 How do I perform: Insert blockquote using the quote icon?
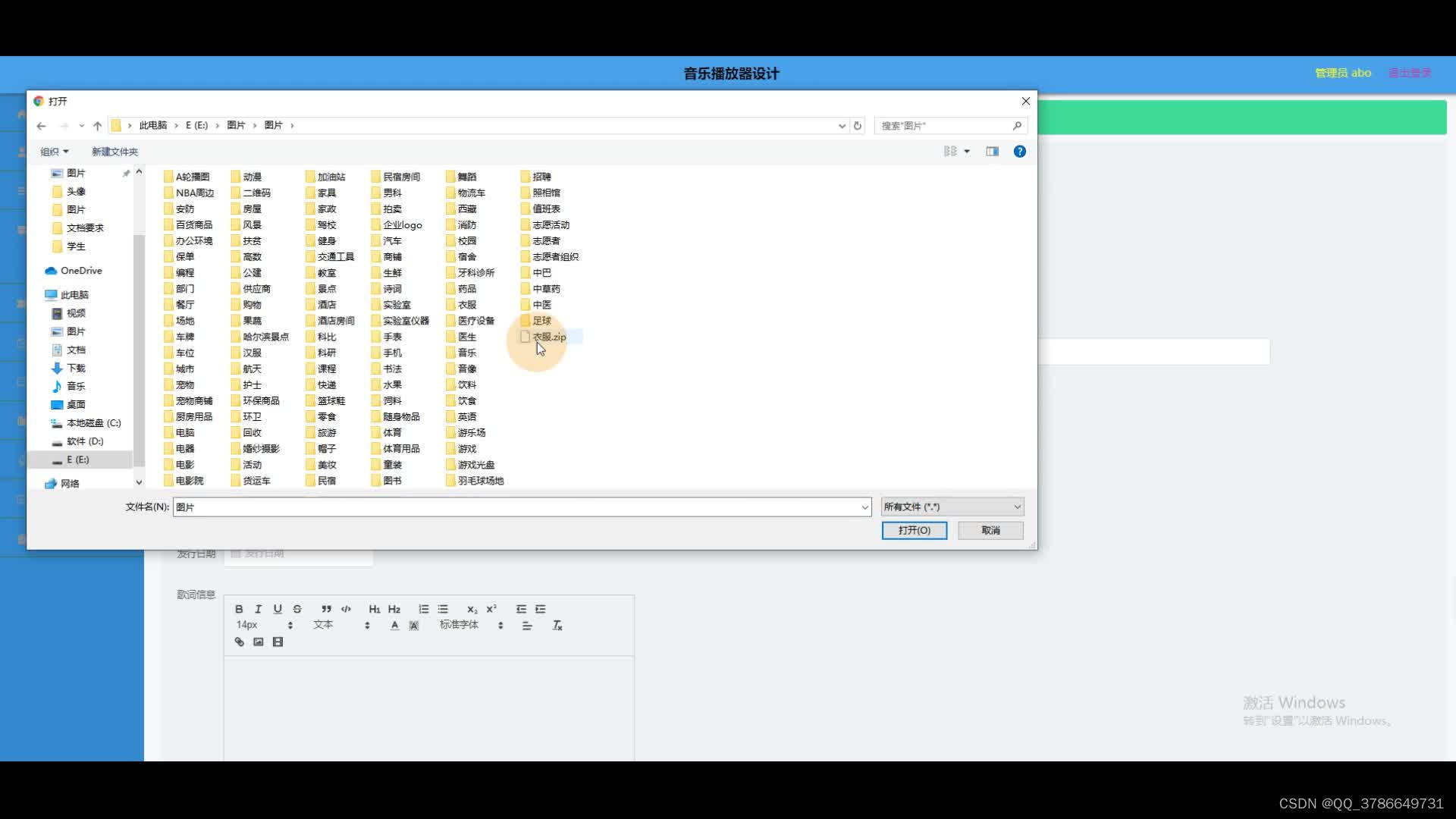click(x=326, y=609)
